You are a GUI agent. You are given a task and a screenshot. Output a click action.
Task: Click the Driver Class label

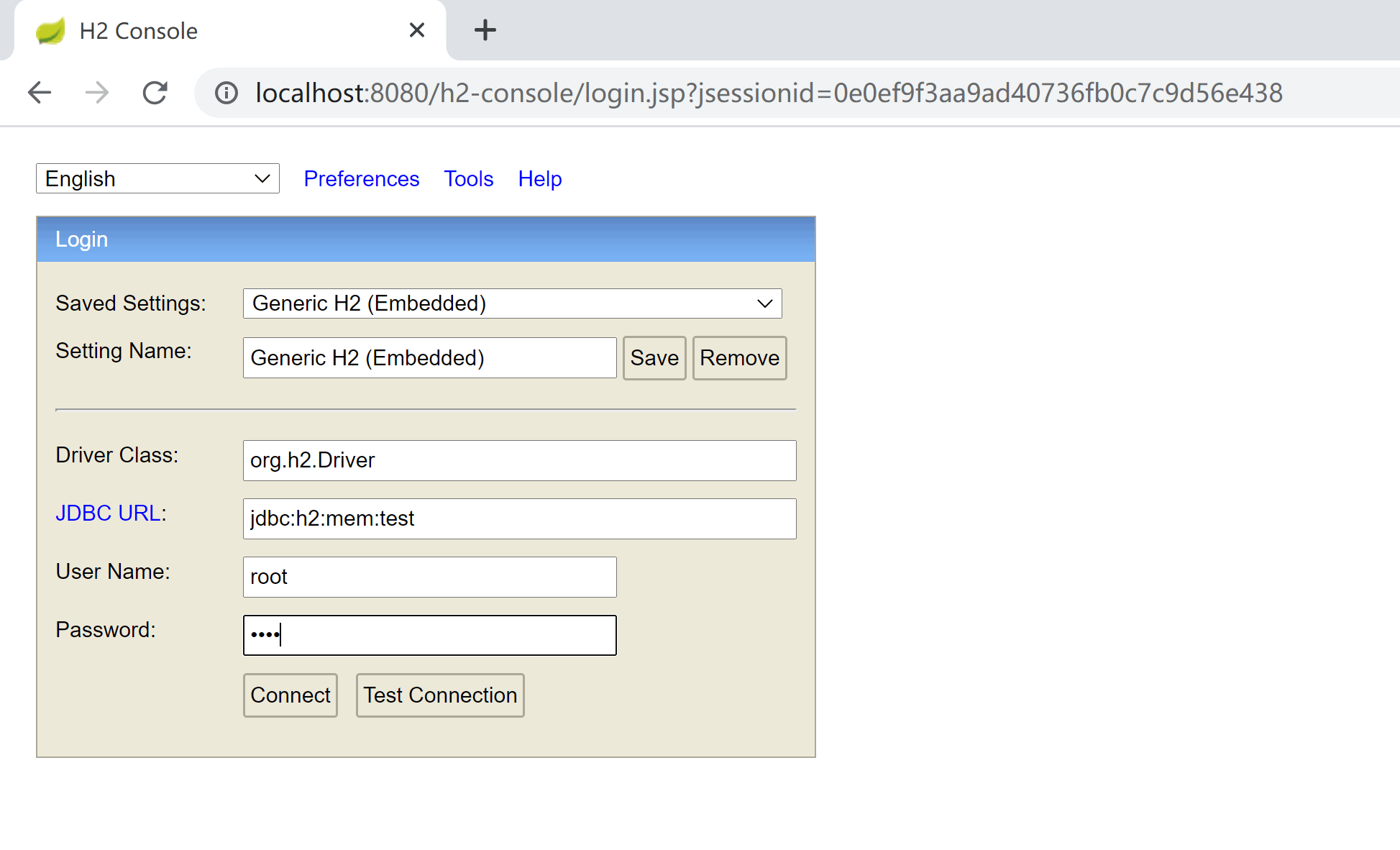pos(117,454)
